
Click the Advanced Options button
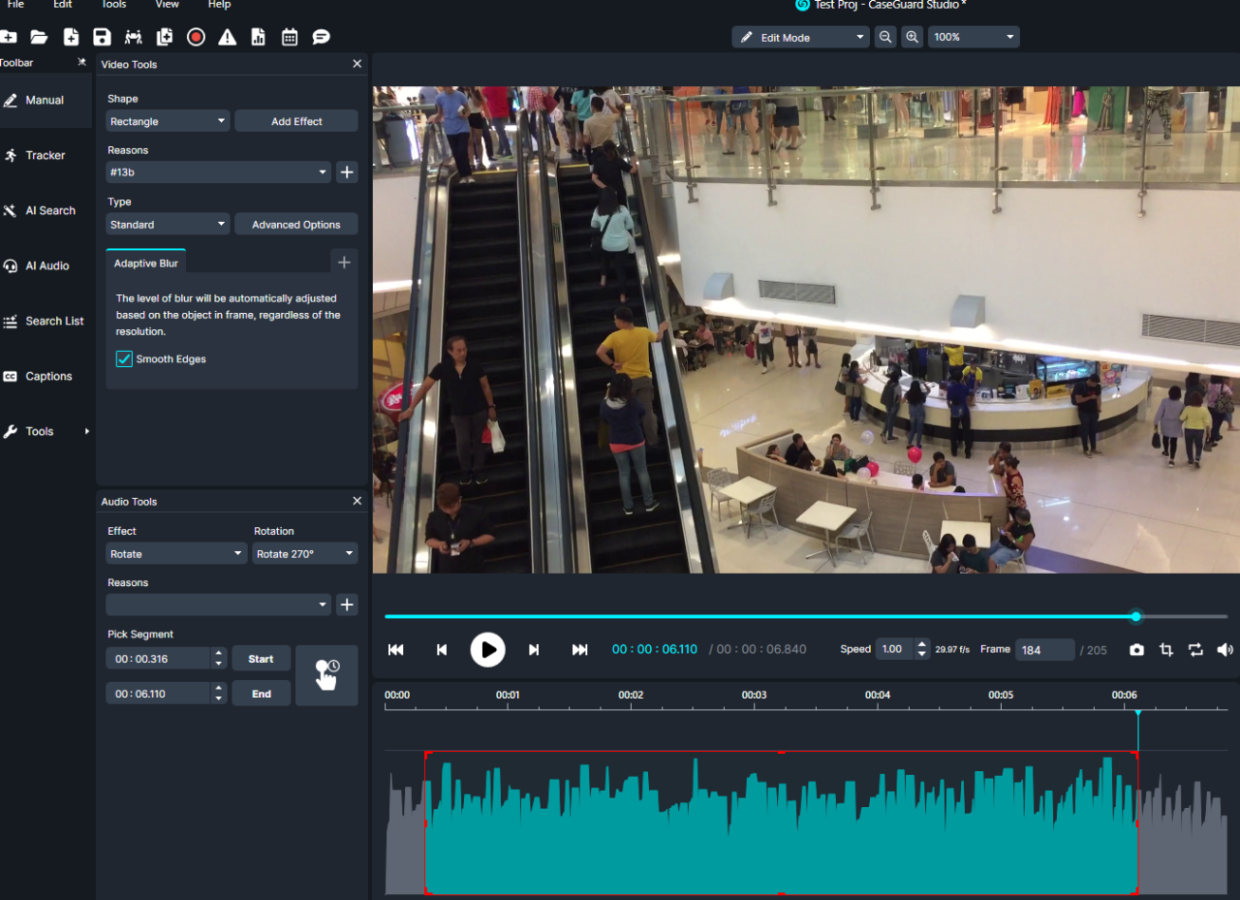point(296,225)
